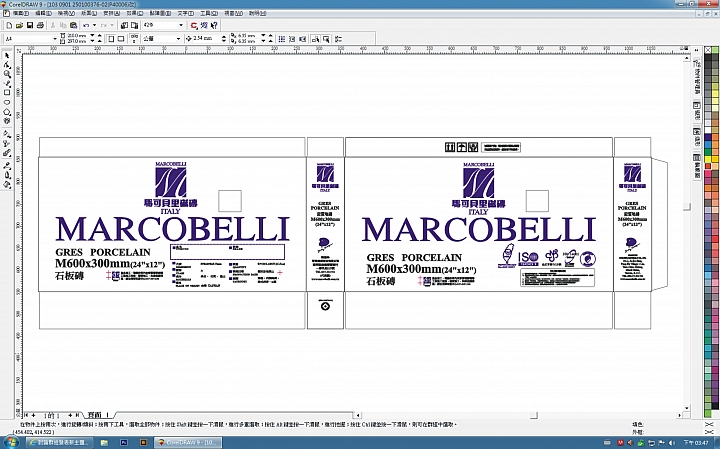Image resolution: width=720 pixels, height=449 pixels.
Task: Click the vertical scrollbar up arrow
Action: [x=687, y=58]
